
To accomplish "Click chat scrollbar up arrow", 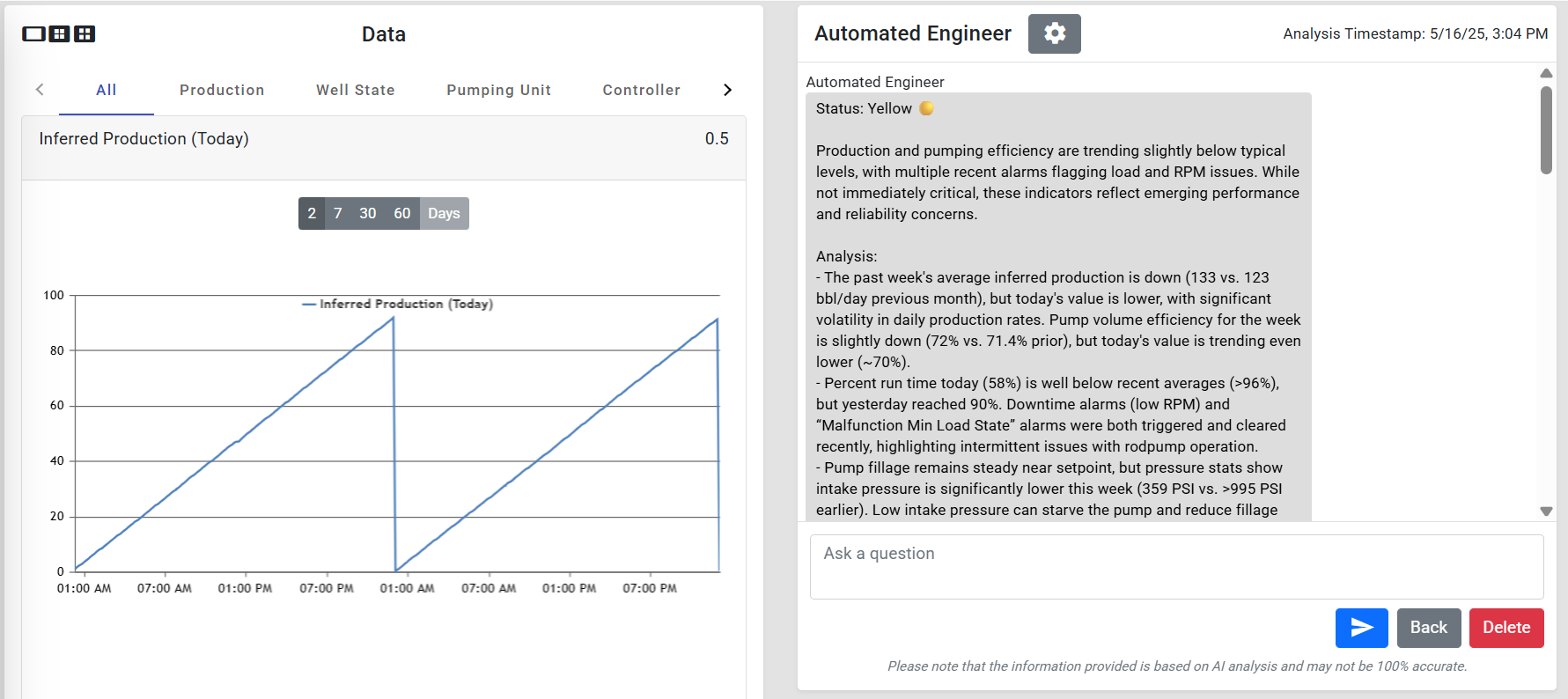I will pyautogui.click(x=1546, y=73).
